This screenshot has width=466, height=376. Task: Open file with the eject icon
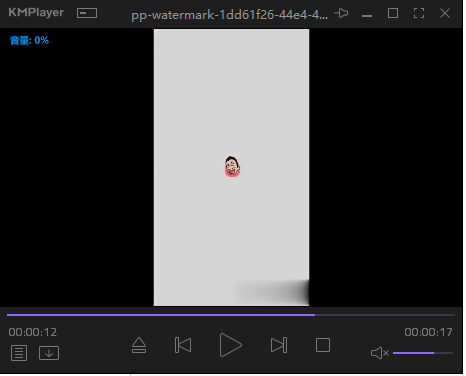click(139, 345)
